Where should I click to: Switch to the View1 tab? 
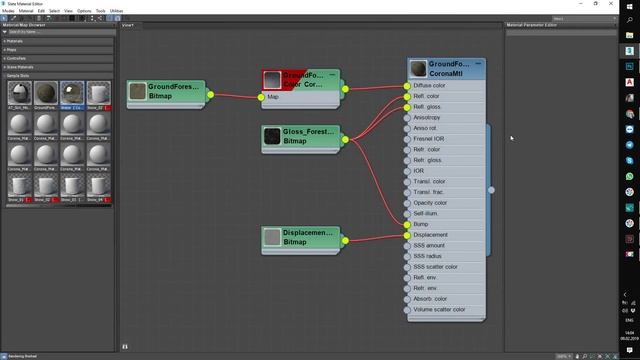tap(128, 25)
